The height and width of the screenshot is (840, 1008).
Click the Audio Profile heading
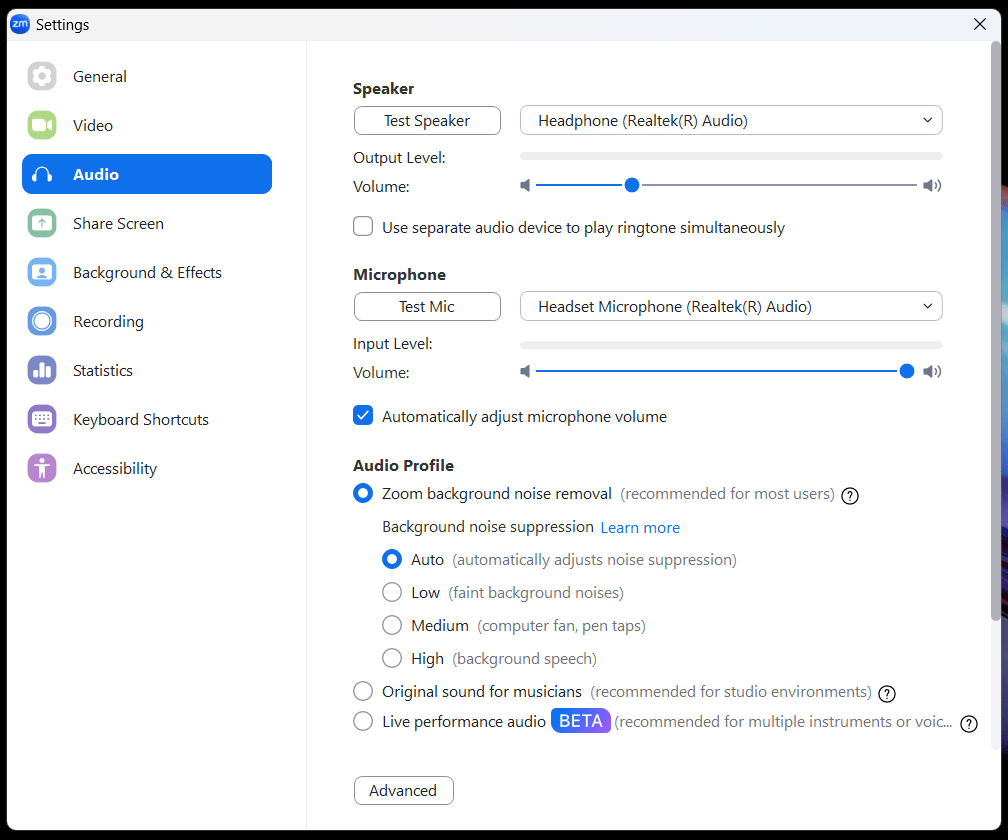click(x=403, y=465)
